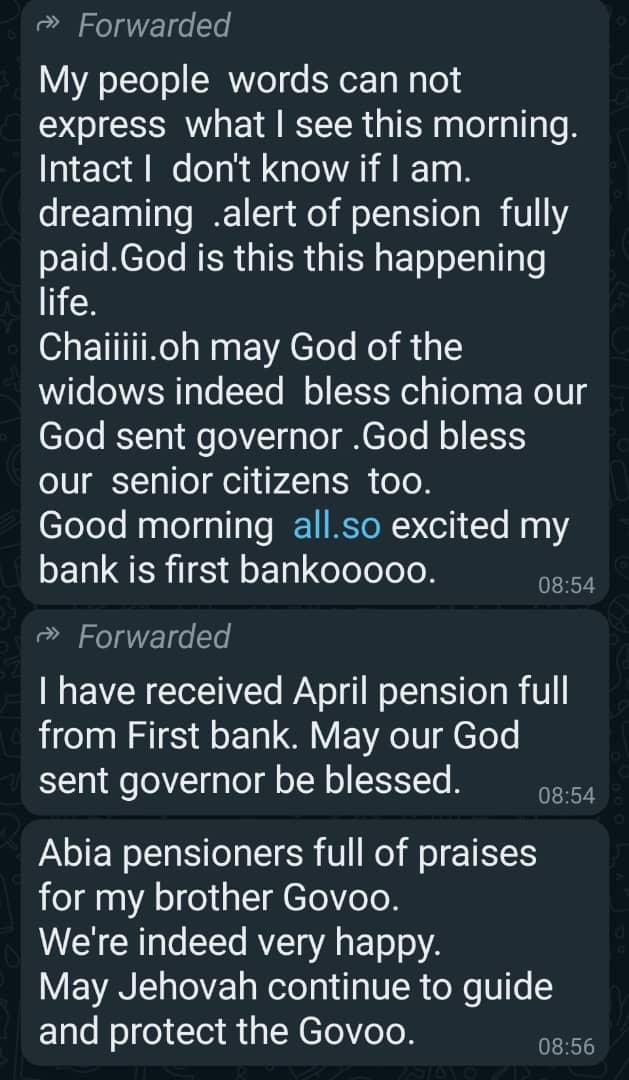Click "Good morning" in the first message

coord(155,526)
